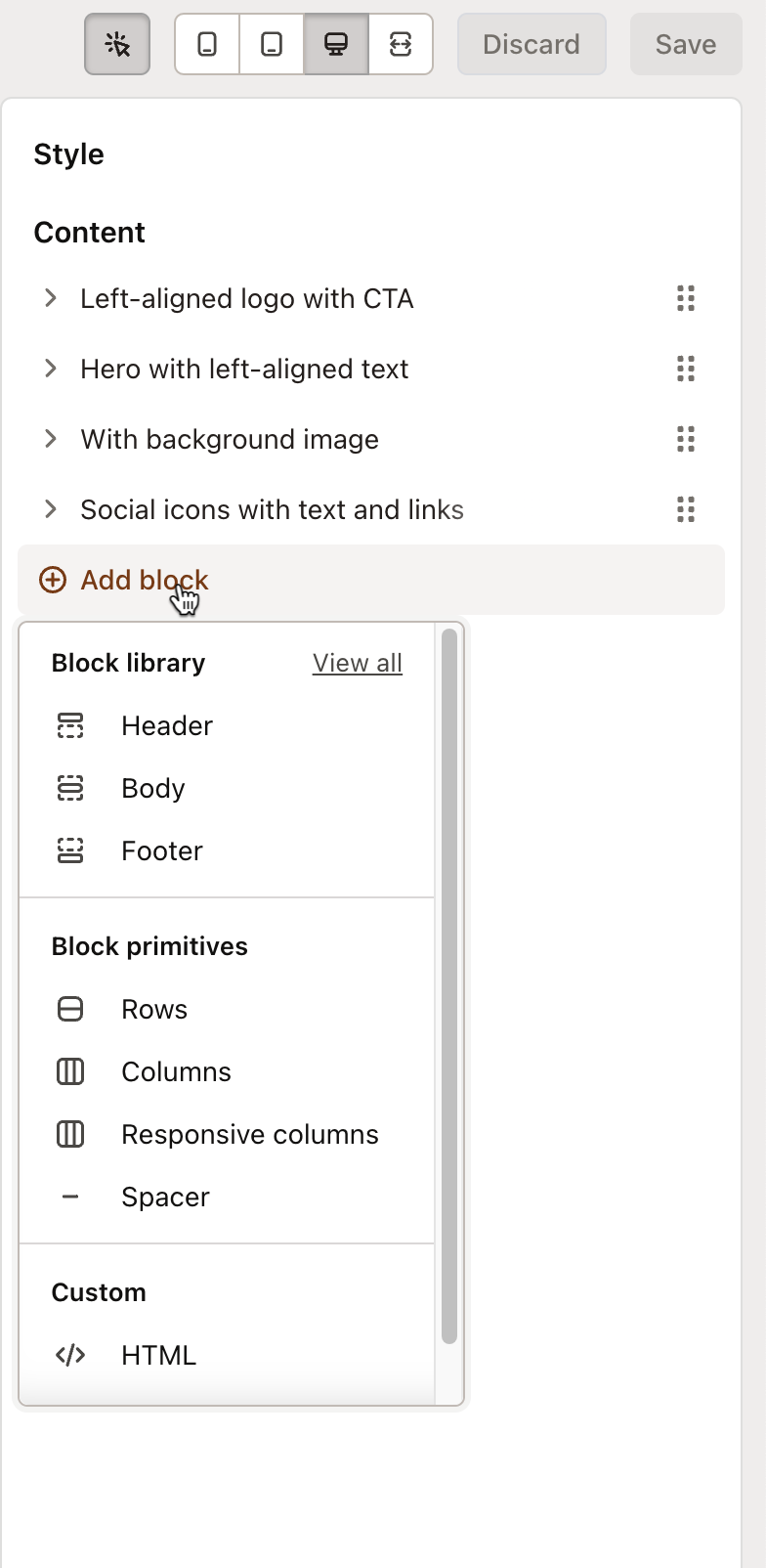Switch to the Content section
The height and width of the screenshot is (1568, 766).
[x=89, y=233]
